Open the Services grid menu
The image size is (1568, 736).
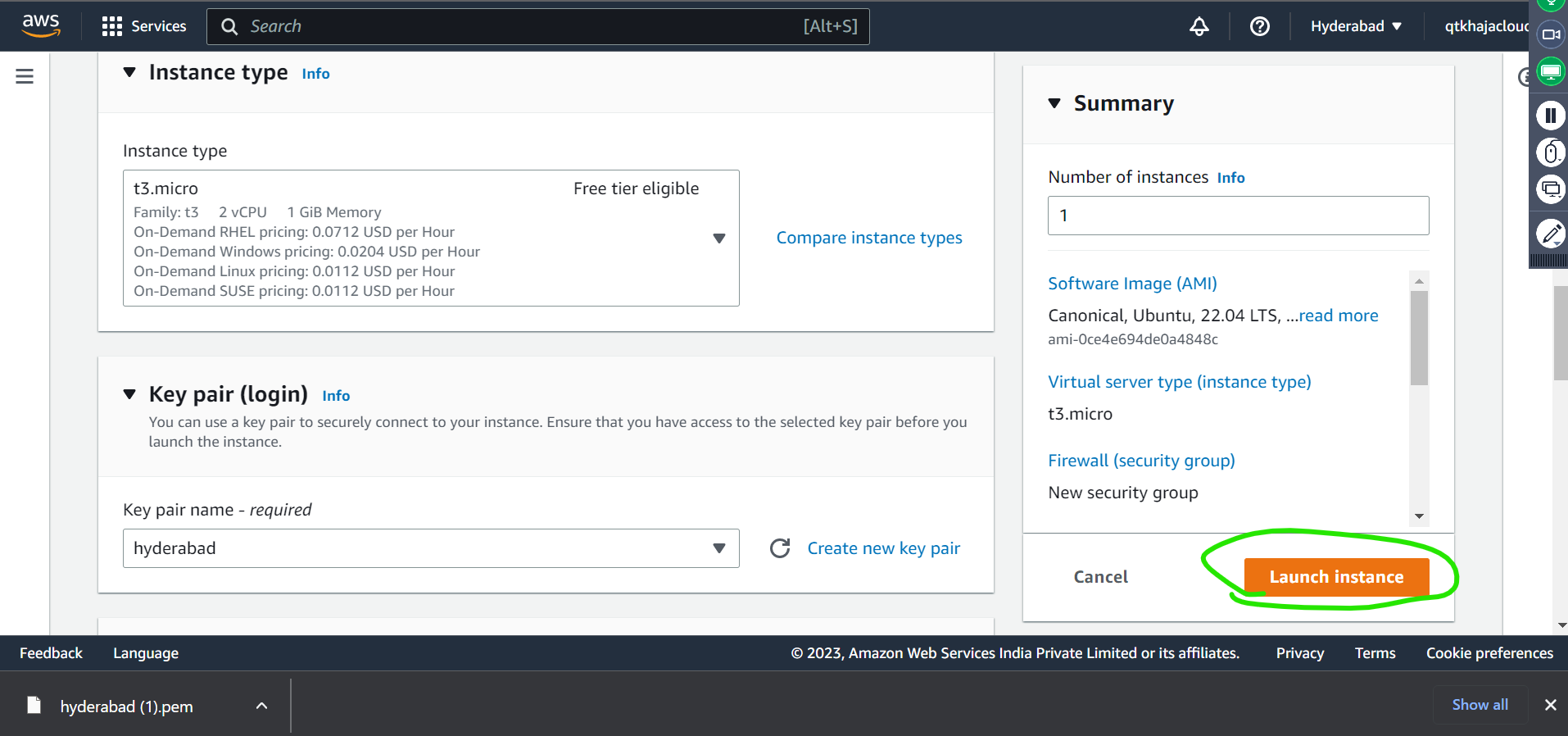point(144,26)
